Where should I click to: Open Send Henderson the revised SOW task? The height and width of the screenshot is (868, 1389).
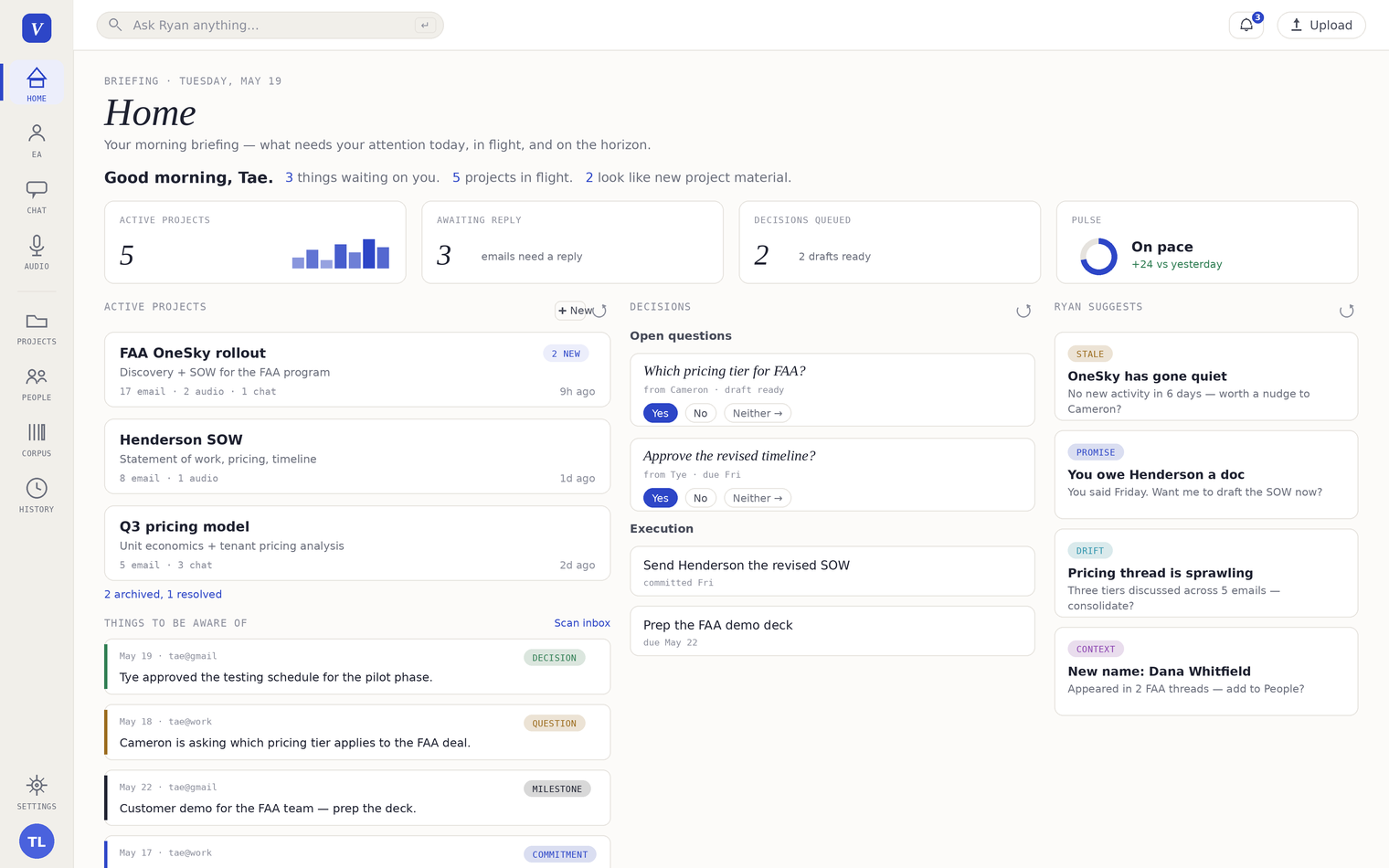[x=832, y=571]
